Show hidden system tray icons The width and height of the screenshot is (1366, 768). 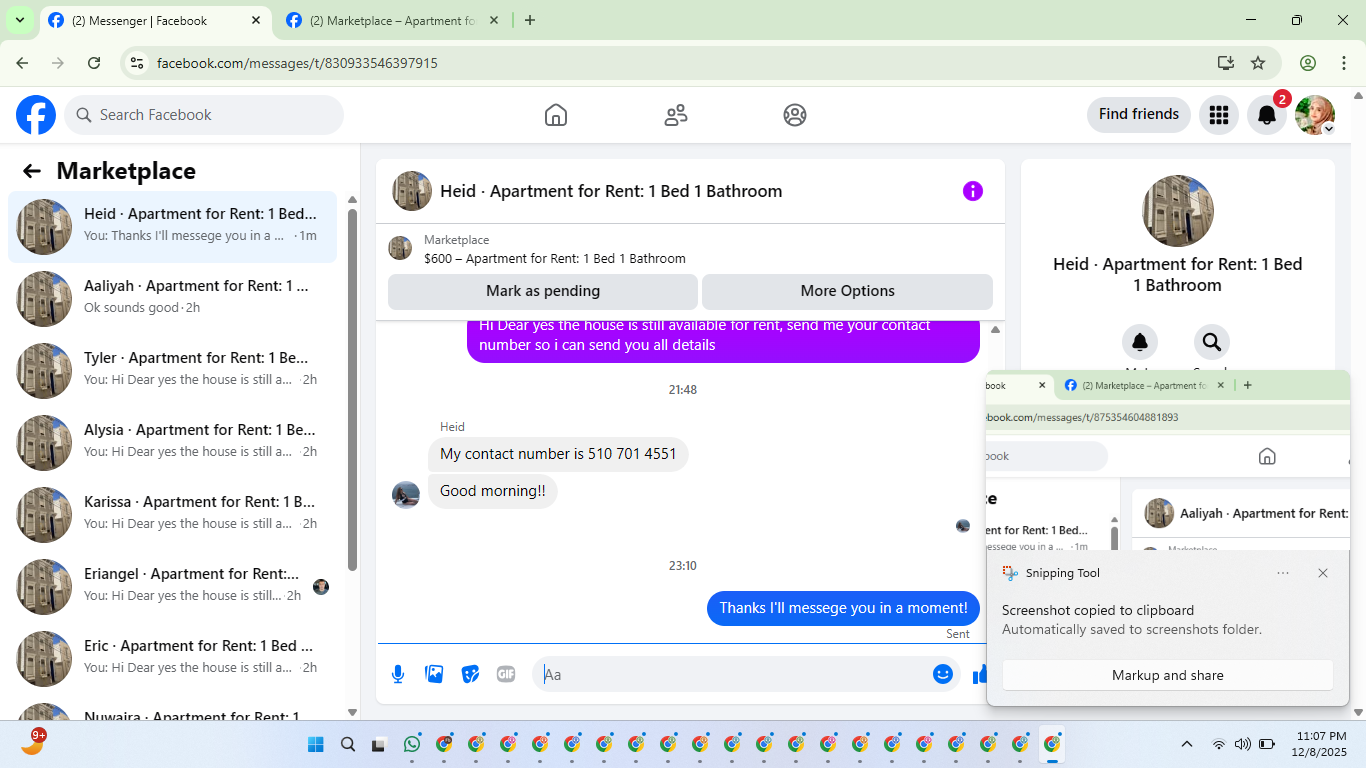1187,744
